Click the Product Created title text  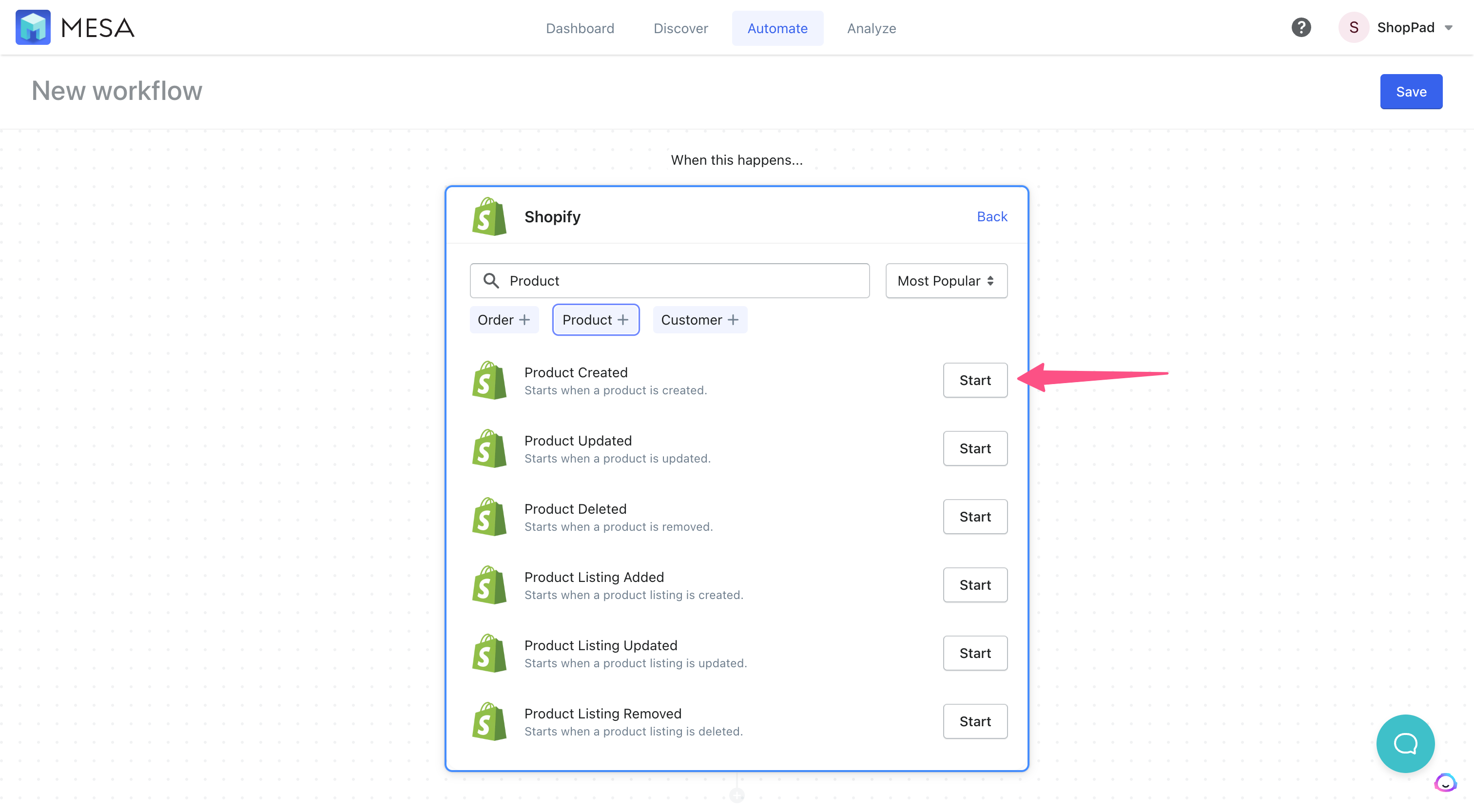click(x=576, y=372)
